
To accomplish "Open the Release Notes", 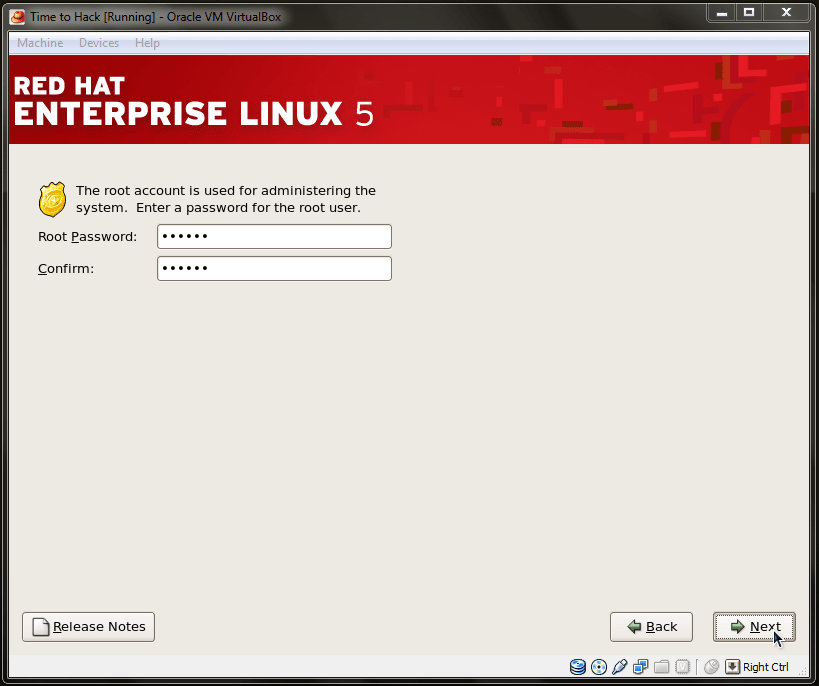I will (x=88, y=626).
